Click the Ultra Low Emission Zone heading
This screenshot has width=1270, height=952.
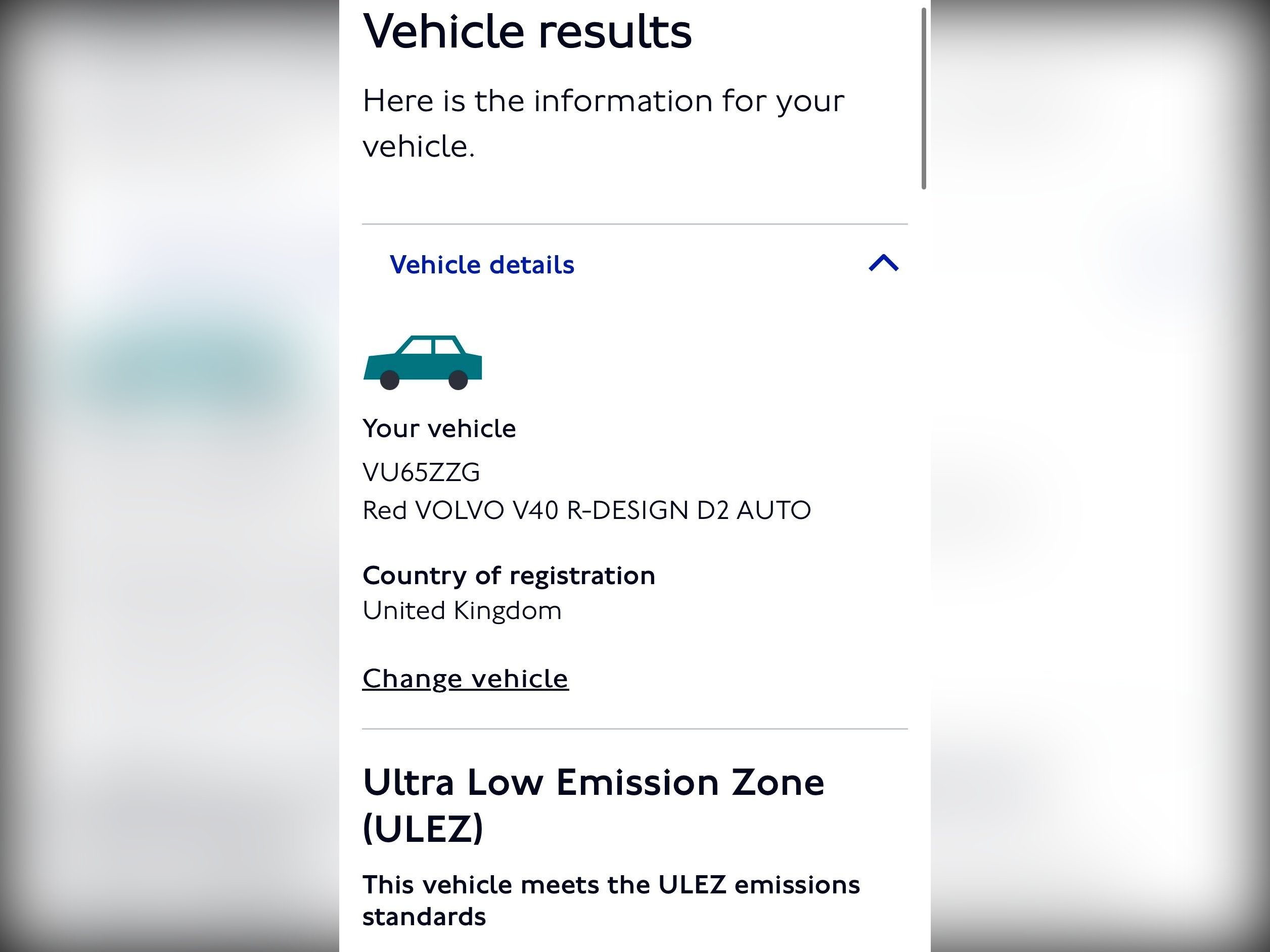point(593,805)
